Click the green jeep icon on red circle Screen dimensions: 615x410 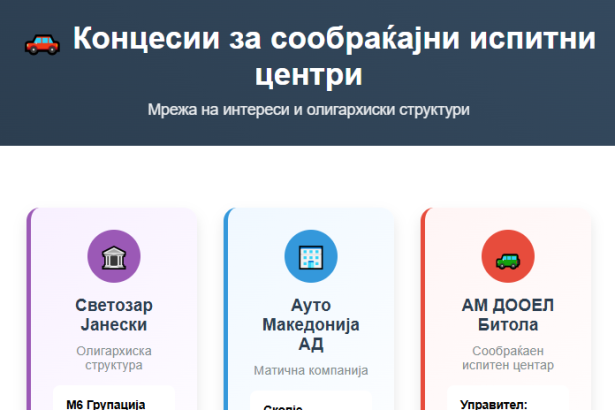point(508,256)
